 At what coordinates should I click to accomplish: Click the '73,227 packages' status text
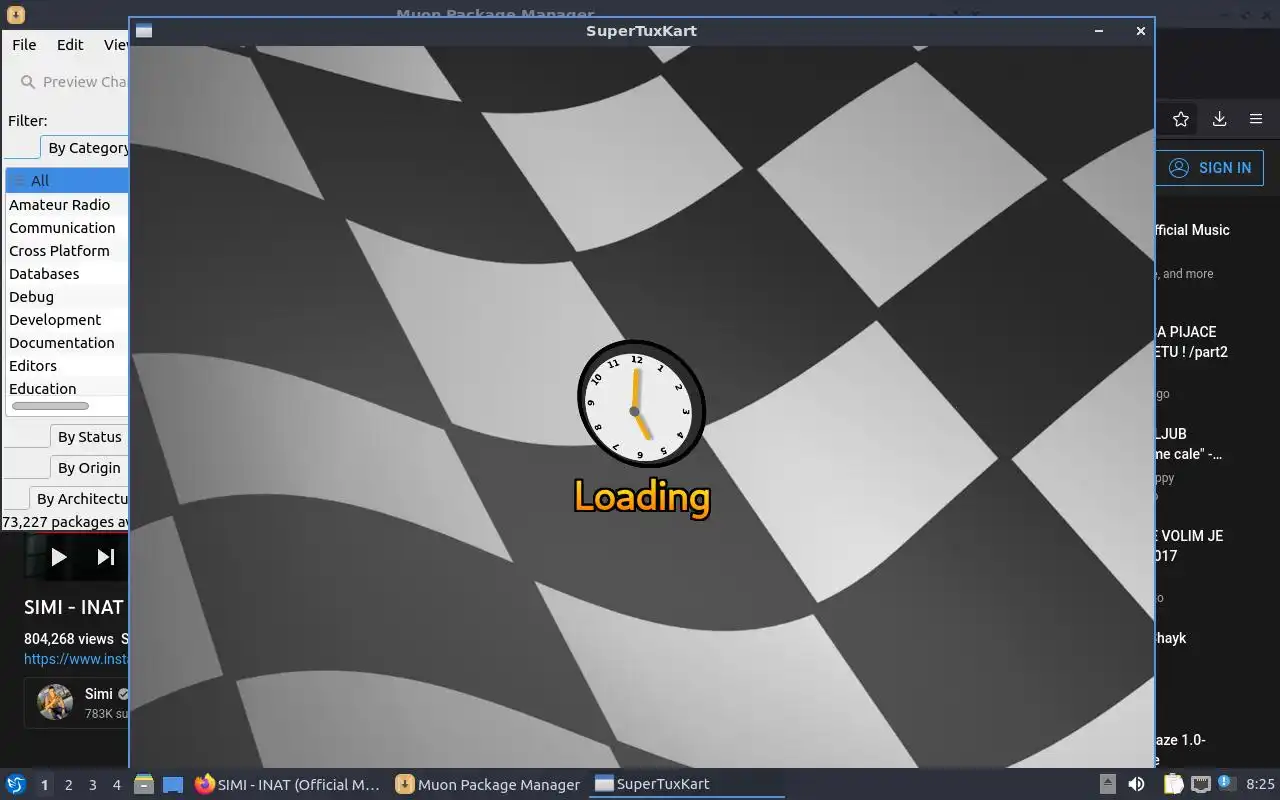65,522
